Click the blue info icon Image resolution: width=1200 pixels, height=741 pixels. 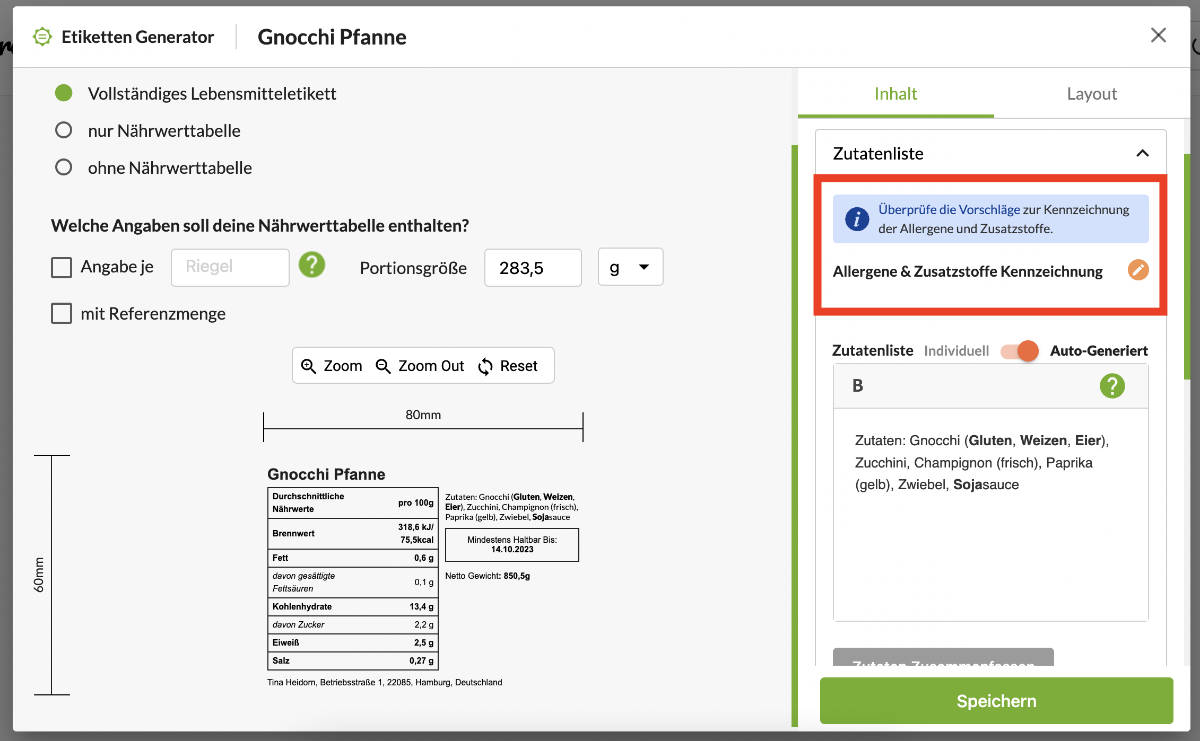coord(857,219)
